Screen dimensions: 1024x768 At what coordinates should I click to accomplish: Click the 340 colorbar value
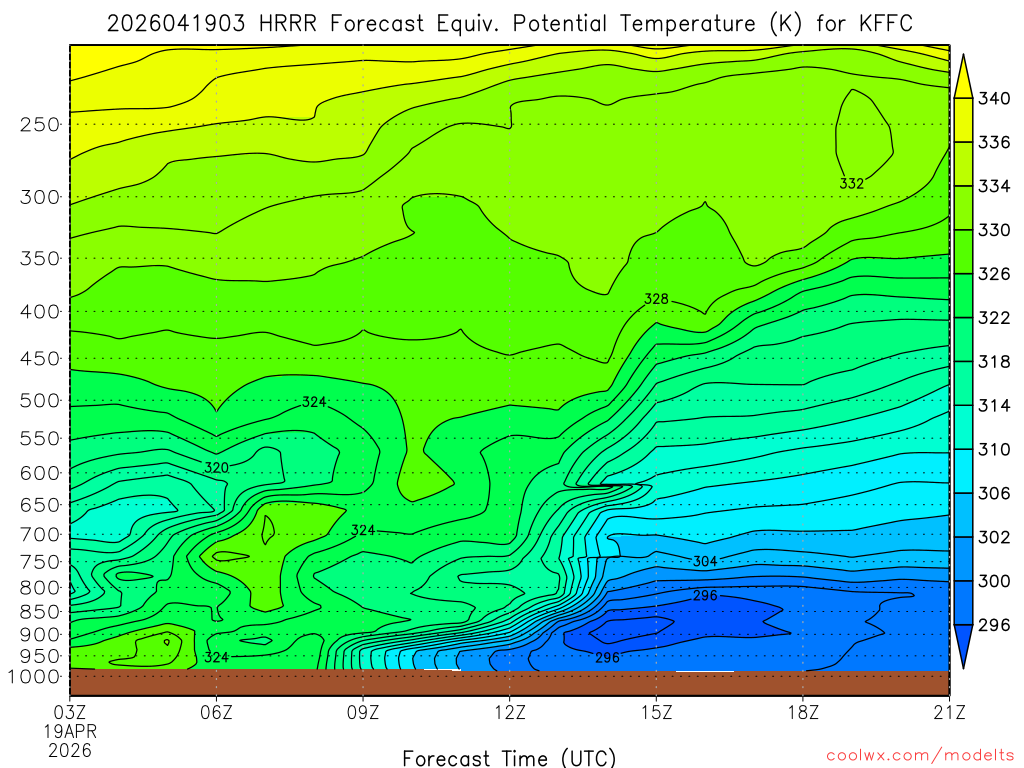pos(994,99)
